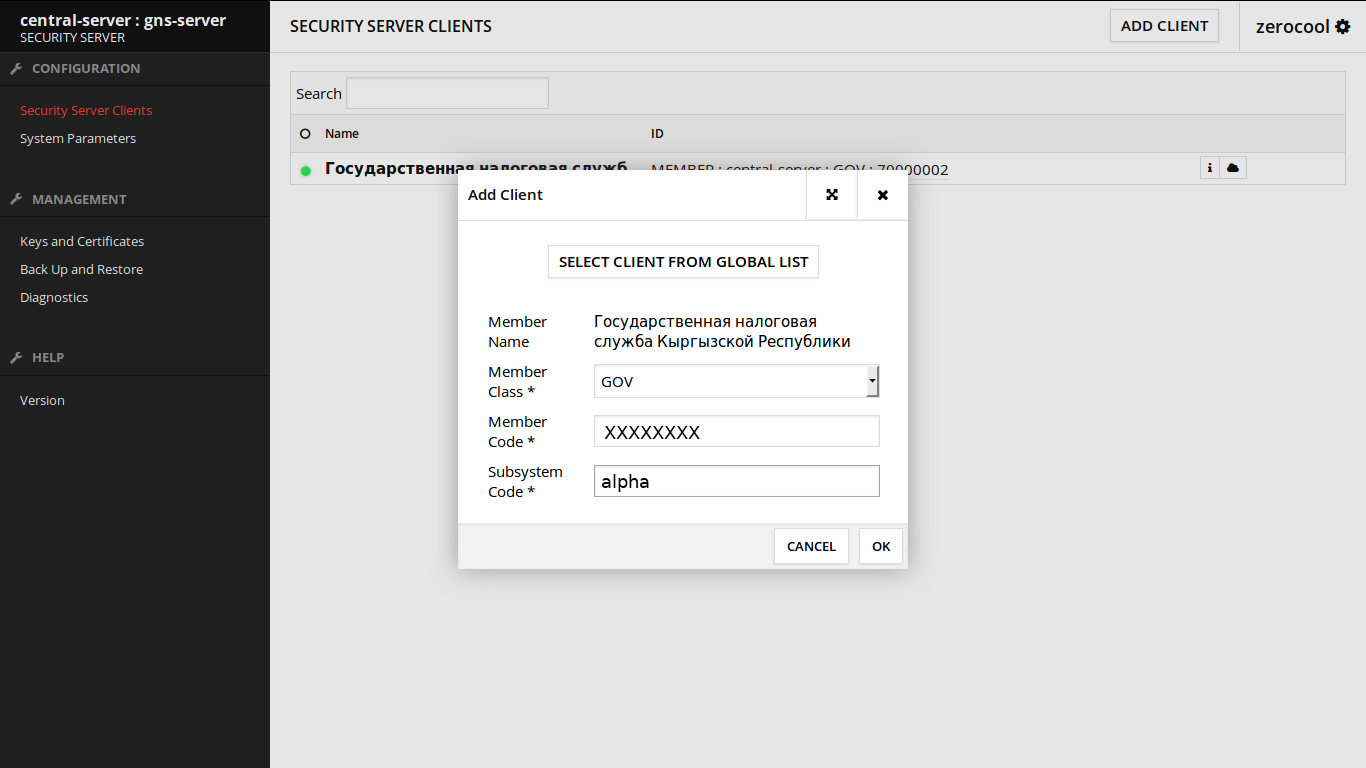Open client details via info icon
This screenshot has height=768, width=1366.
click(x=1210, y=168)
